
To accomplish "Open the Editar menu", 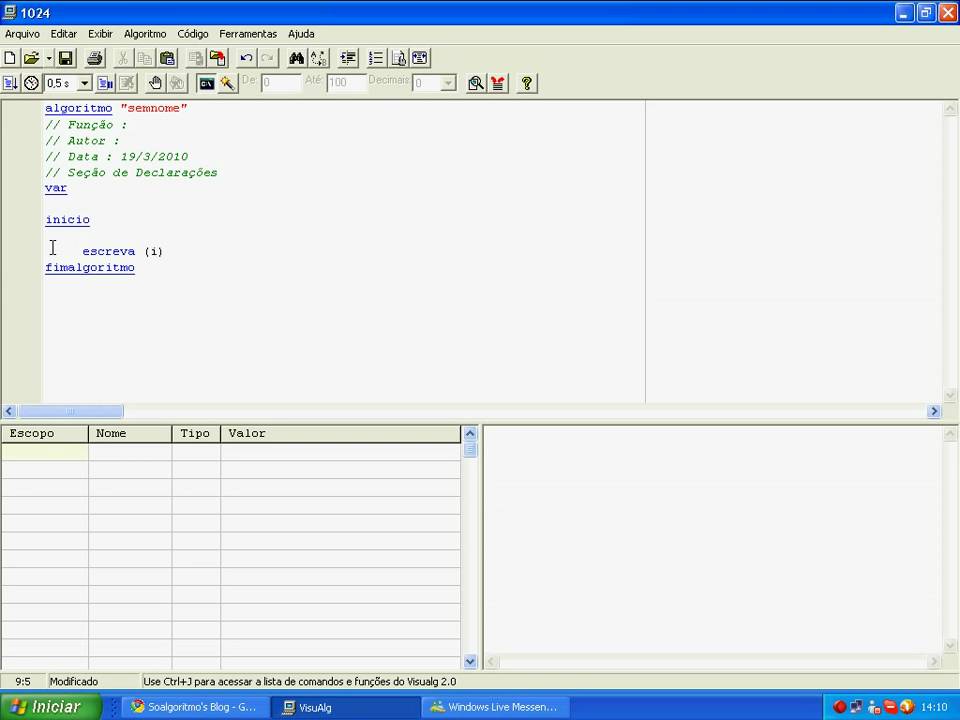I will pyautogui.click(x=64, y=34).
